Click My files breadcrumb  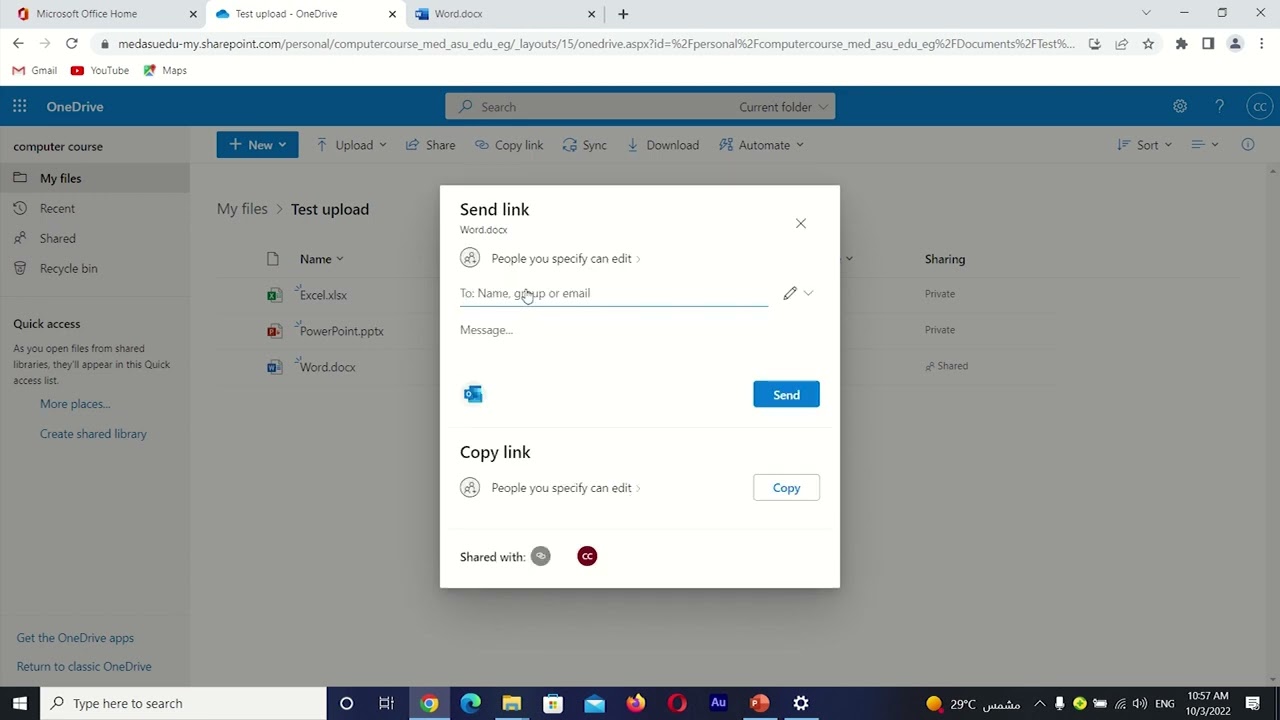[242, 209]
